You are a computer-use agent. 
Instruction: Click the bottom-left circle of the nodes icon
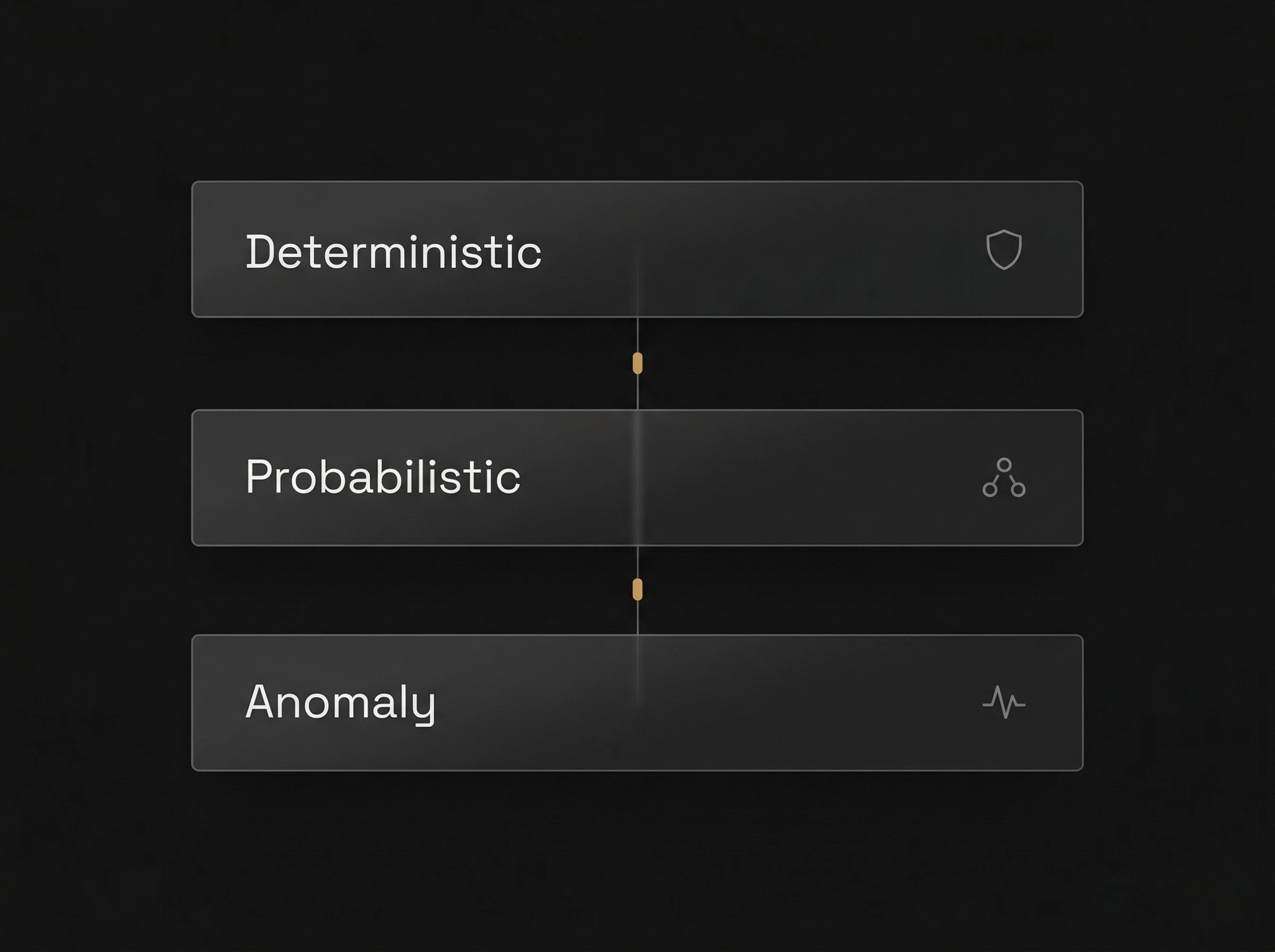990,490
